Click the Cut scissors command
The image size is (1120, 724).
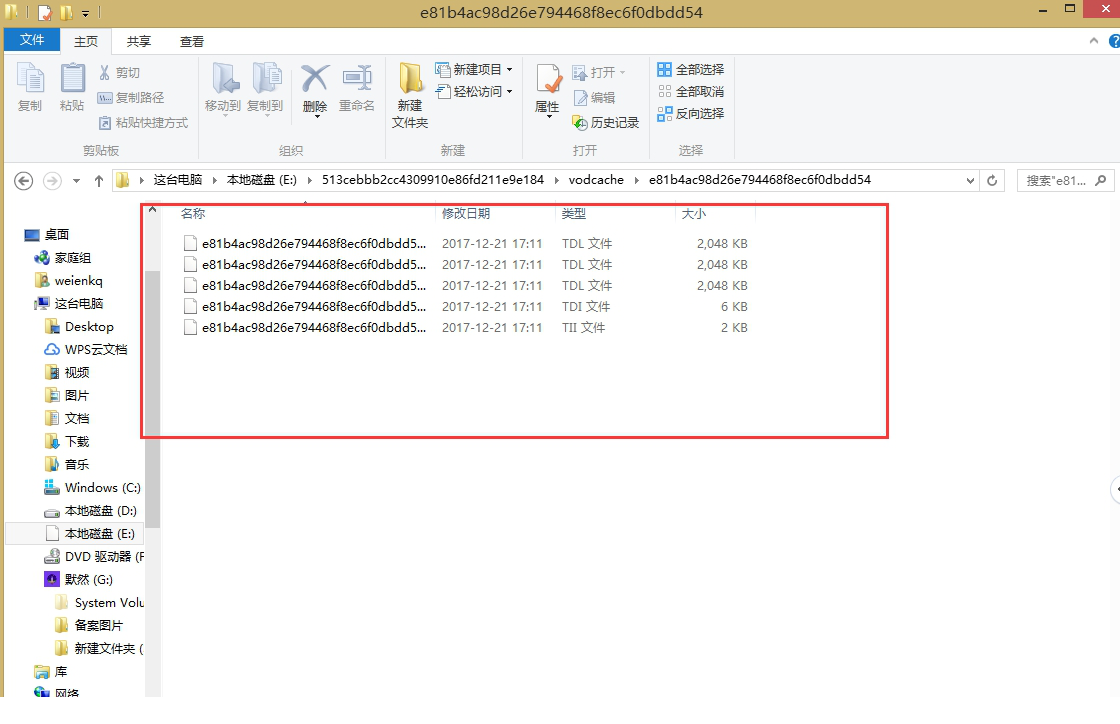pos(119,72)
